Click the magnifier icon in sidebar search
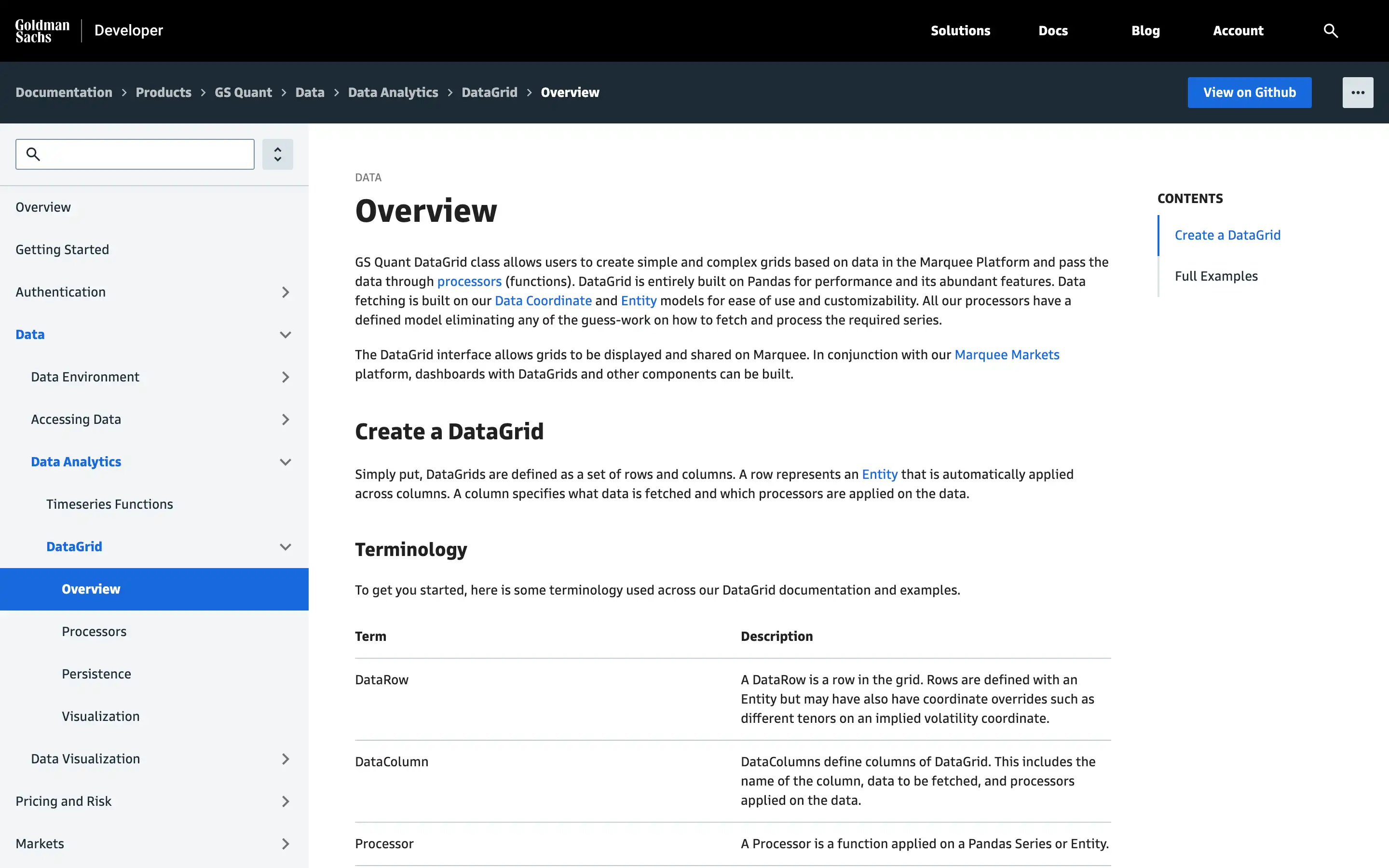1389x868 pixels. pos(33,154)
